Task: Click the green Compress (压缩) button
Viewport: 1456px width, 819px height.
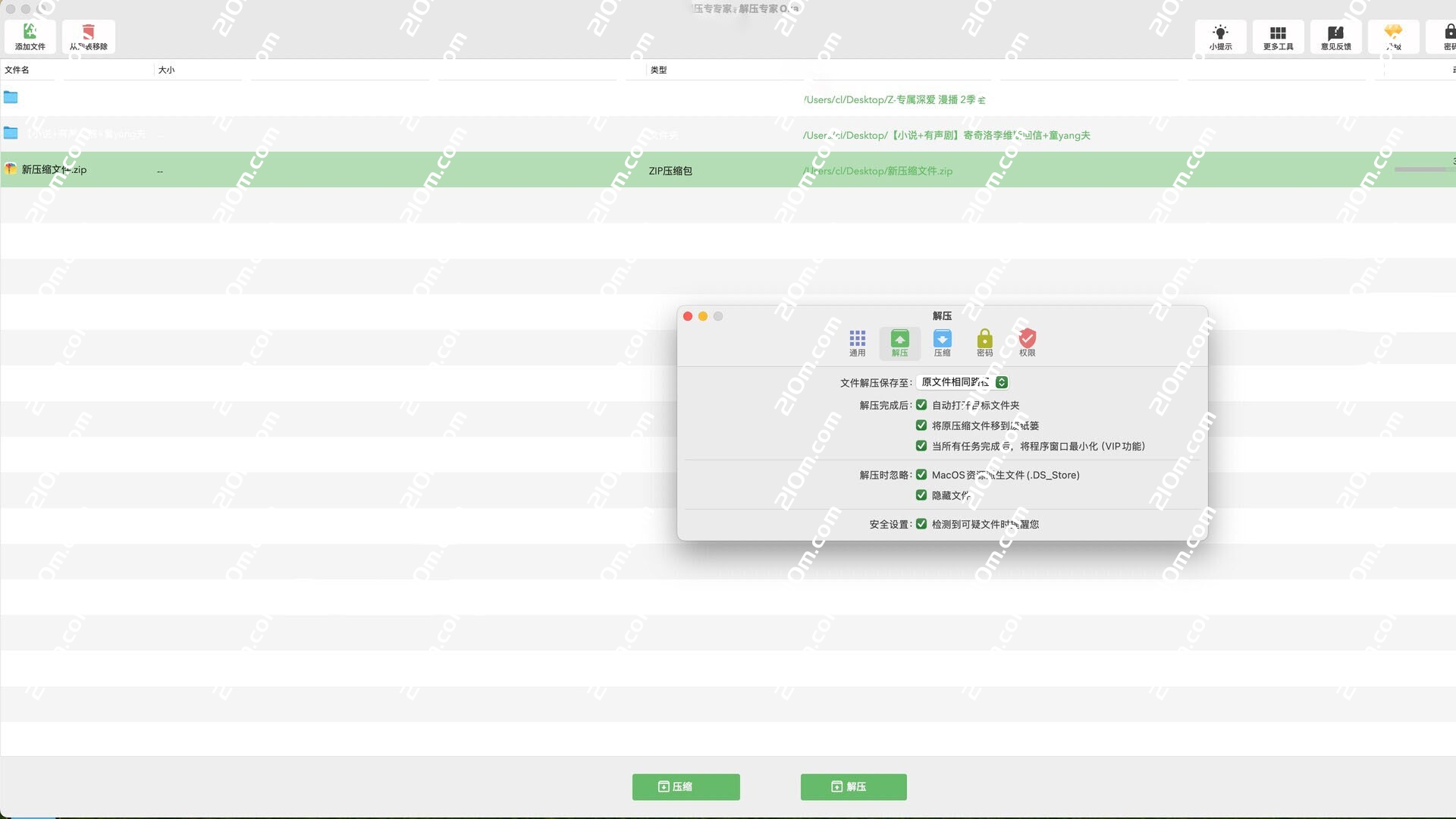Action: [686, 786]
